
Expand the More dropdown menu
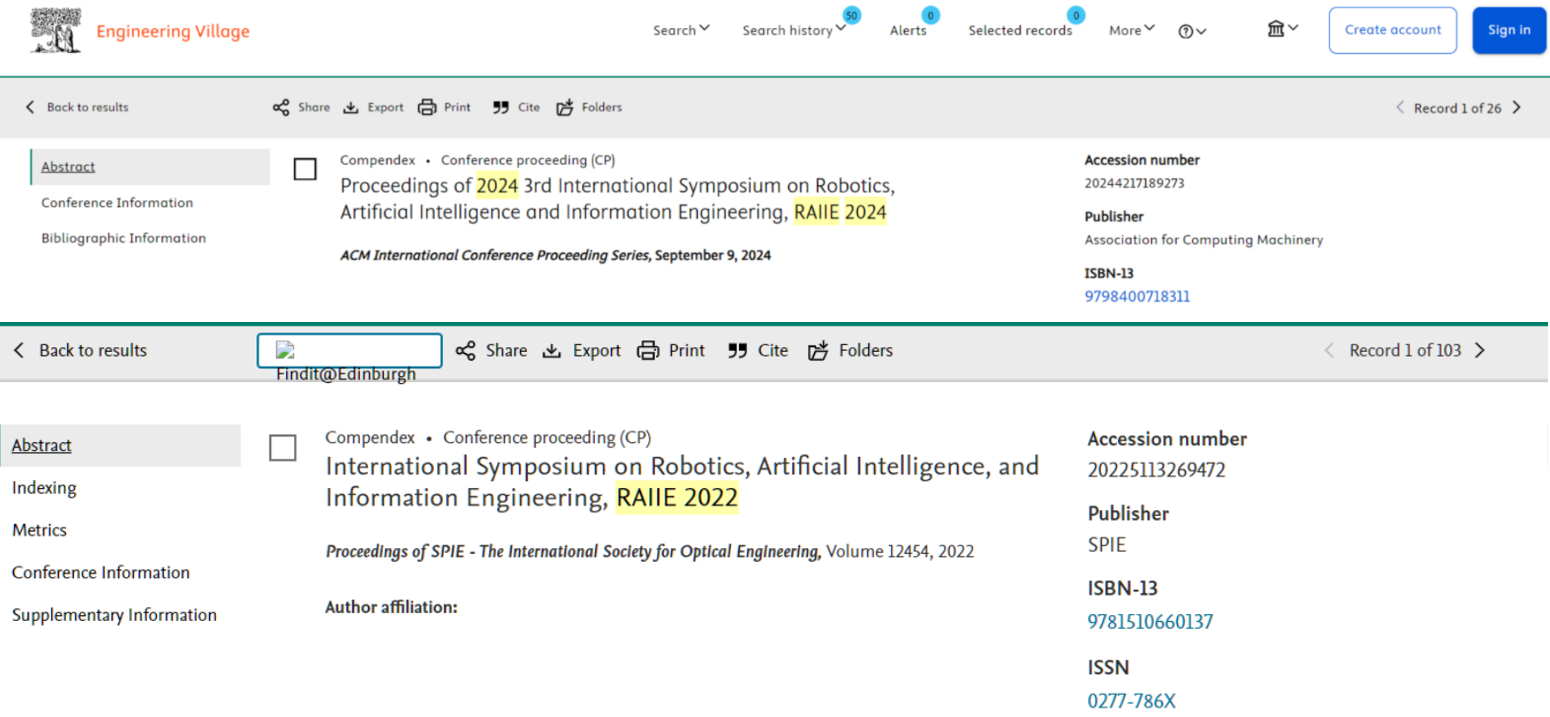(1132, 30)
